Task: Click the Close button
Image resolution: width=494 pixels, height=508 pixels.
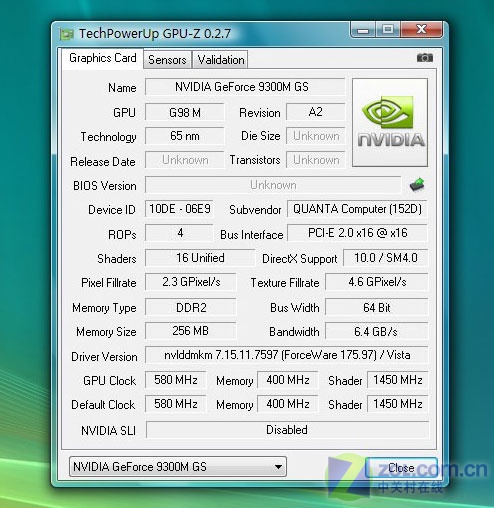Action: (x=401, y=467)
